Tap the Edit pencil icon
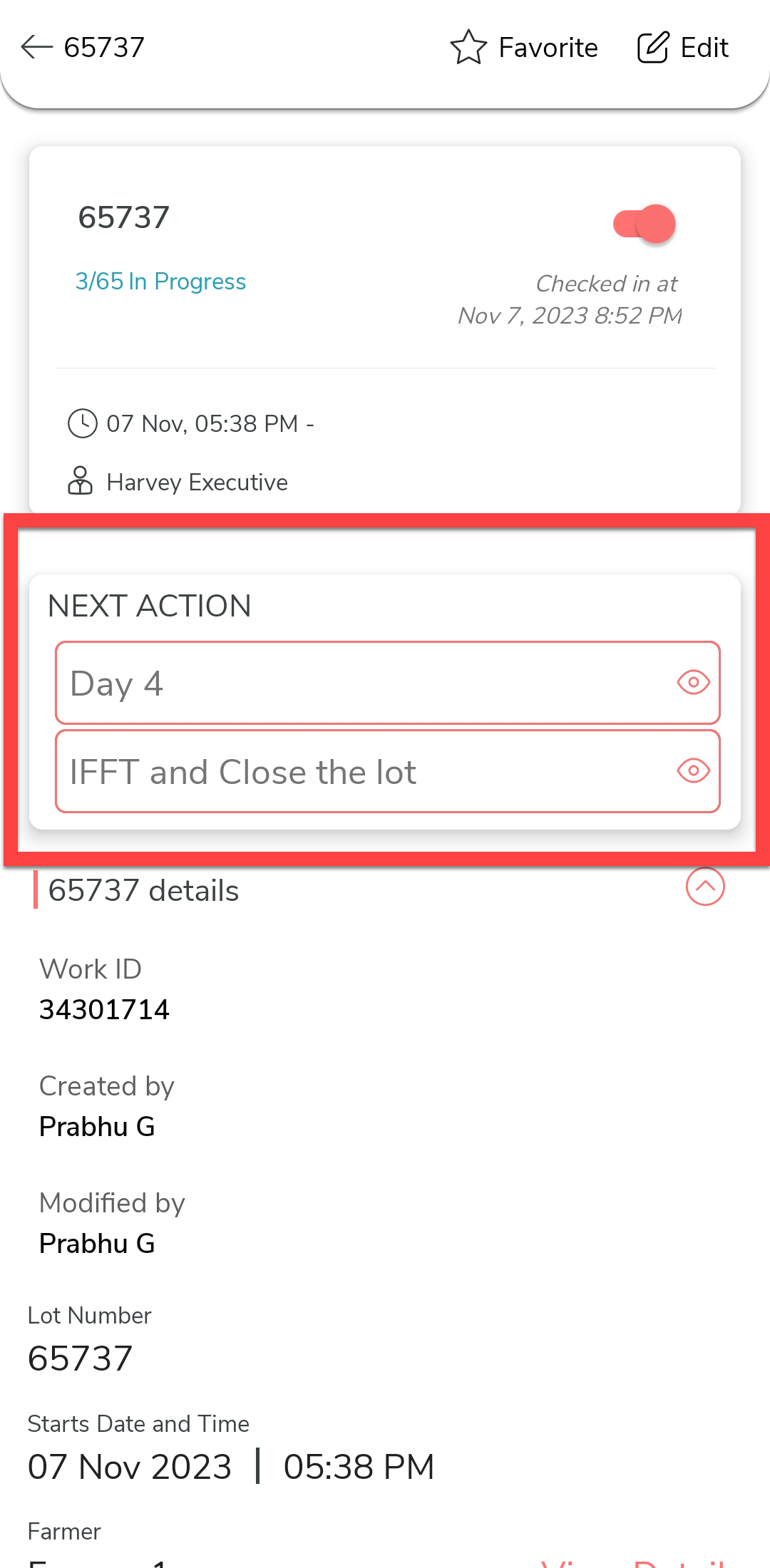This screenshot has height=1568, width=770. (653, 47)
